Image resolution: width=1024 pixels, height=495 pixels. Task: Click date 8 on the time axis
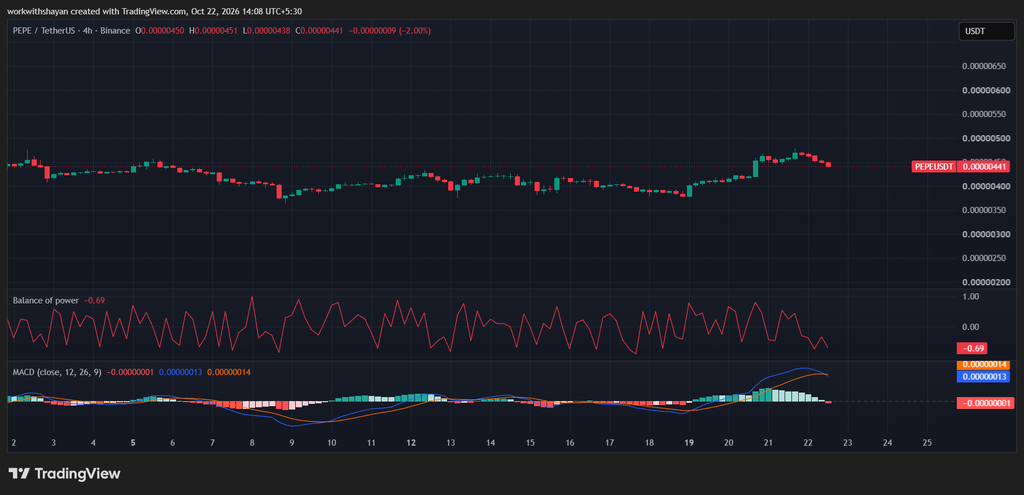coord(252,443)
